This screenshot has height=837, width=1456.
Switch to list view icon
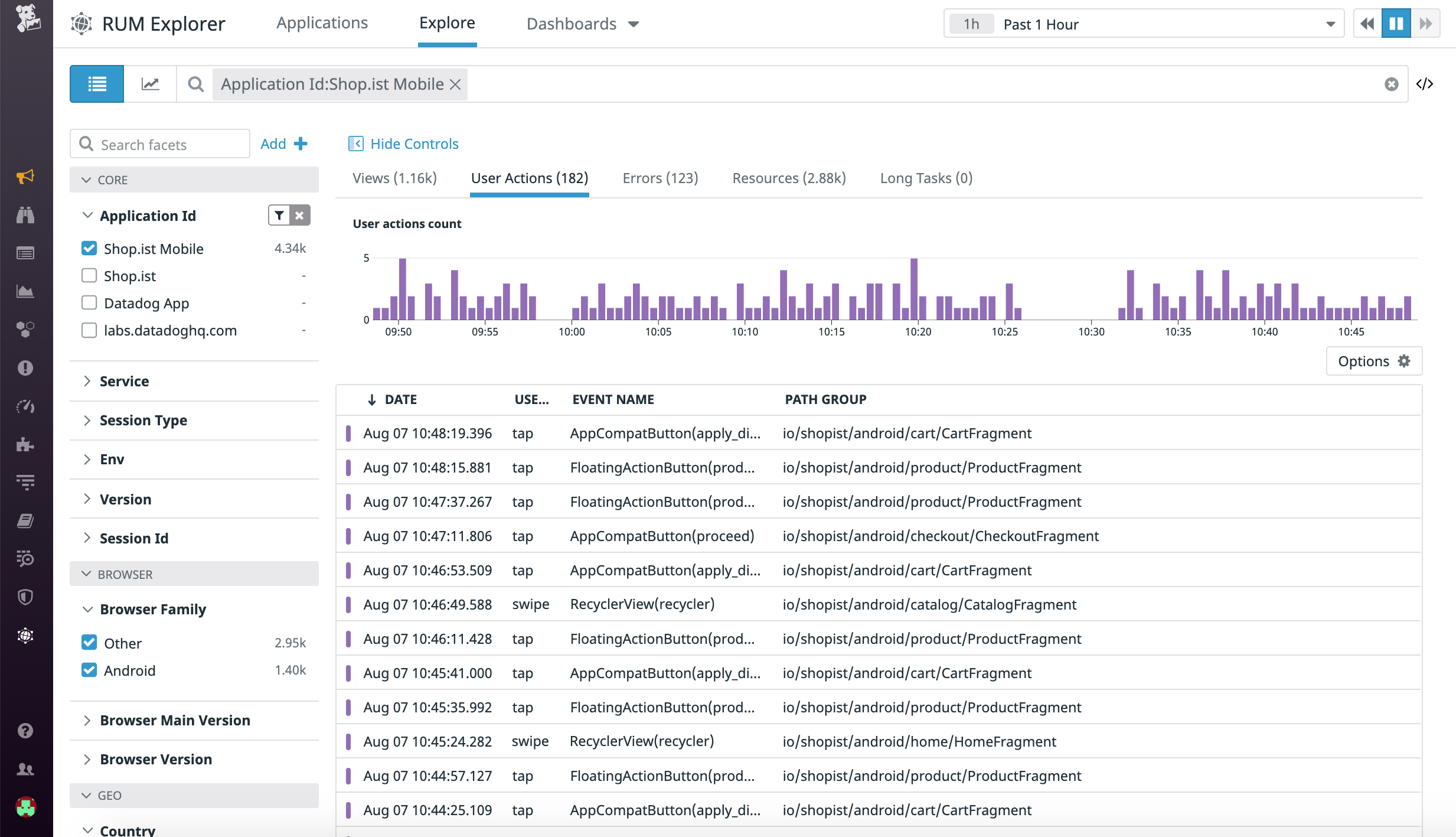click(97, 84)
